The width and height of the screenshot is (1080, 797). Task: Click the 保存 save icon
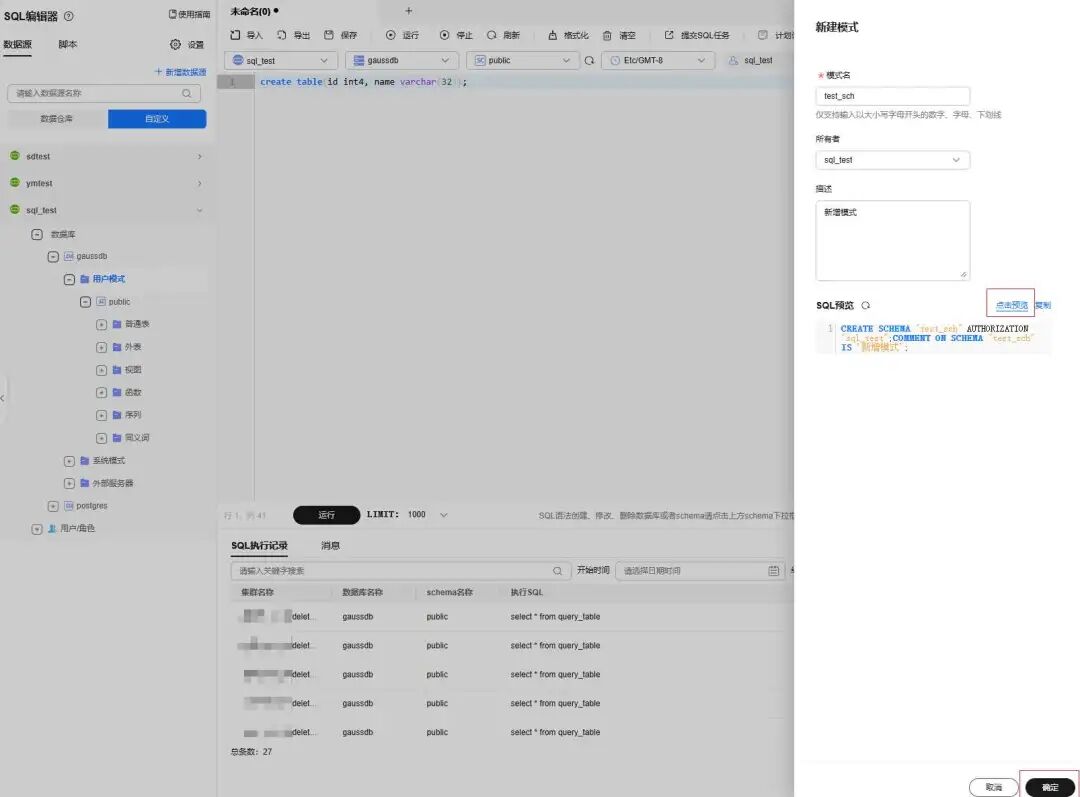[x=329, y=35]
